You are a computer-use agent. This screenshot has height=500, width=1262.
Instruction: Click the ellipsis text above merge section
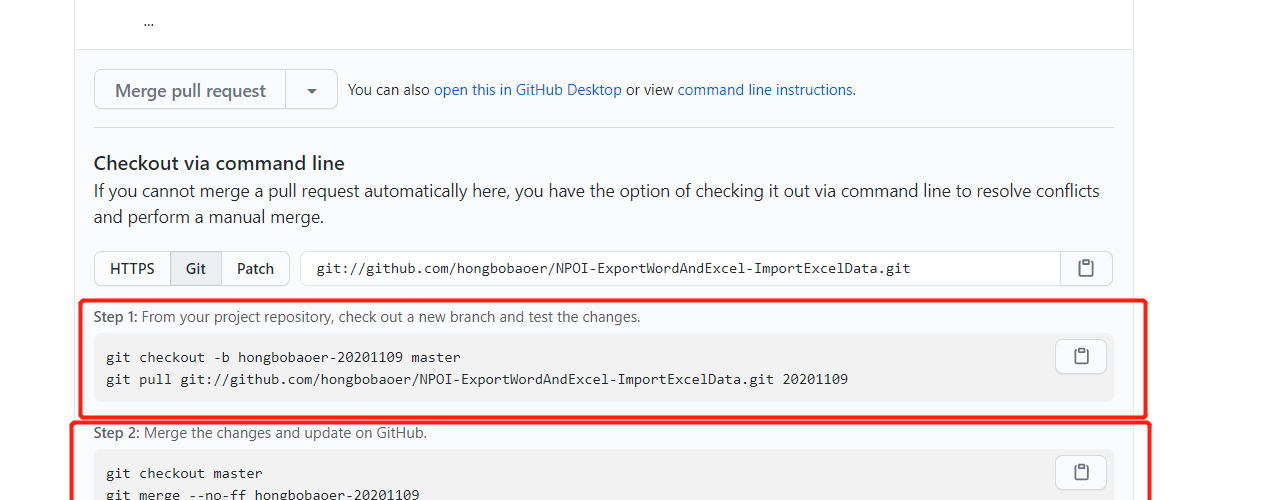148,22
